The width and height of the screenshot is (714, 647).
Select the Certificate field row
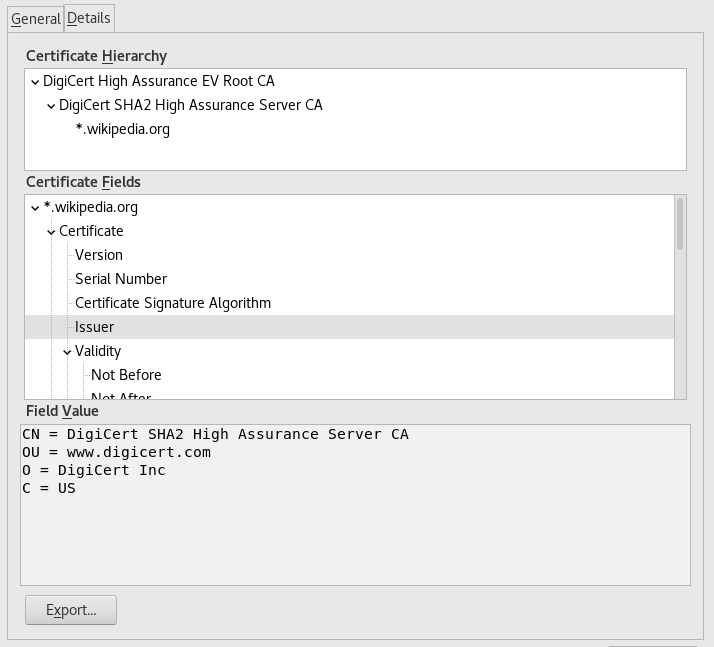click(91, 231)
